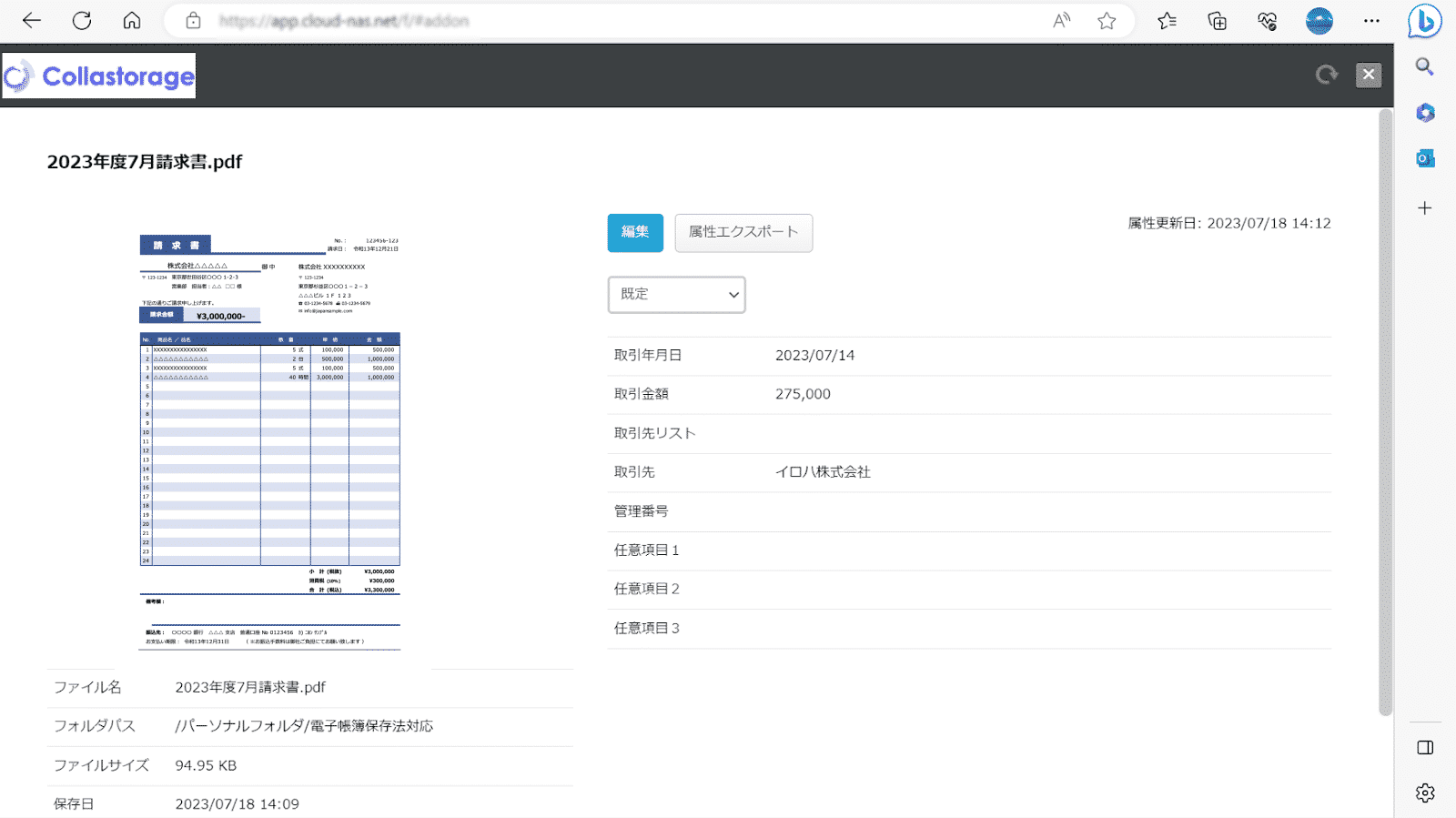This screenshot has height=818, width=1456.
Task: Open the read aloud icon in address bar
Action: [1061, 21]
